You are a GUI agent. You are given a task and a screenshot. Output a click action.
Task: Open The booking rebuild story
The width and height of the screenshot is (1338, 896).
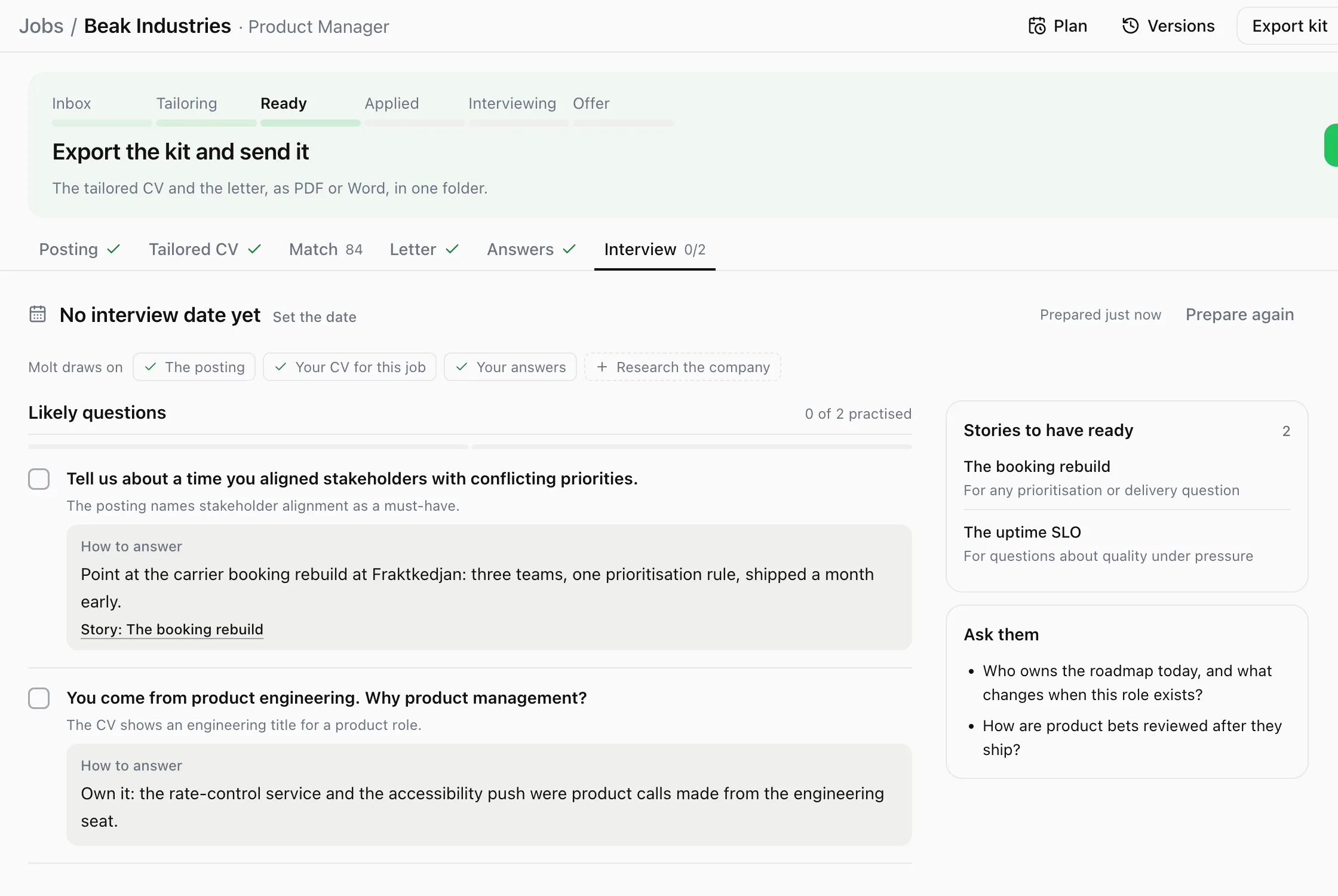click(1127, 478)
